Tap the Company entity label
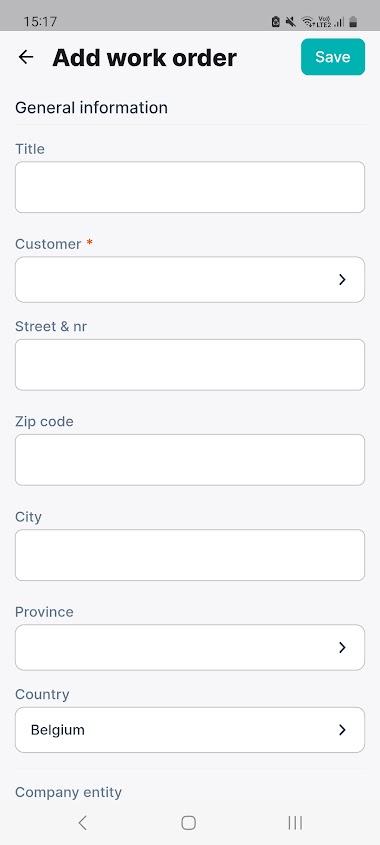The width and height of the screenshot is (380, 845). pyautogui.click(x=68, y=792)
